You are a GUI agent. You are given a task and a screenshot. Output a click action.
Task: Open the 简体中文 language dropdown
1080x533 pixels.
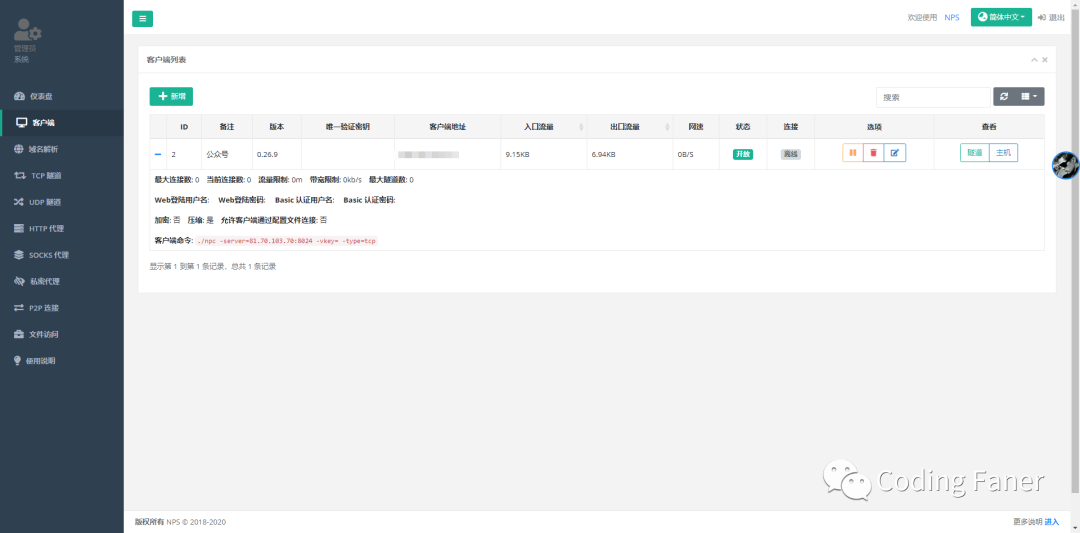coord(1001,17)
